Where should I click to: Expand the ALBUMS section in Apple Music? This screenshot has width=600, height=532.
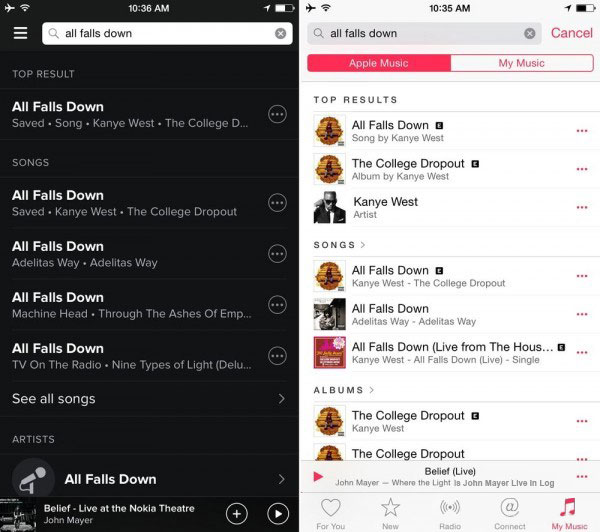pos(344,390)
